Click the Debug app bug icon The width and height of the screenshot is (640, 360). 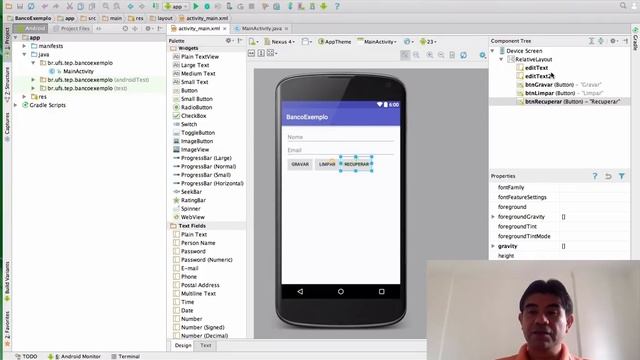[x=207, y=6]
